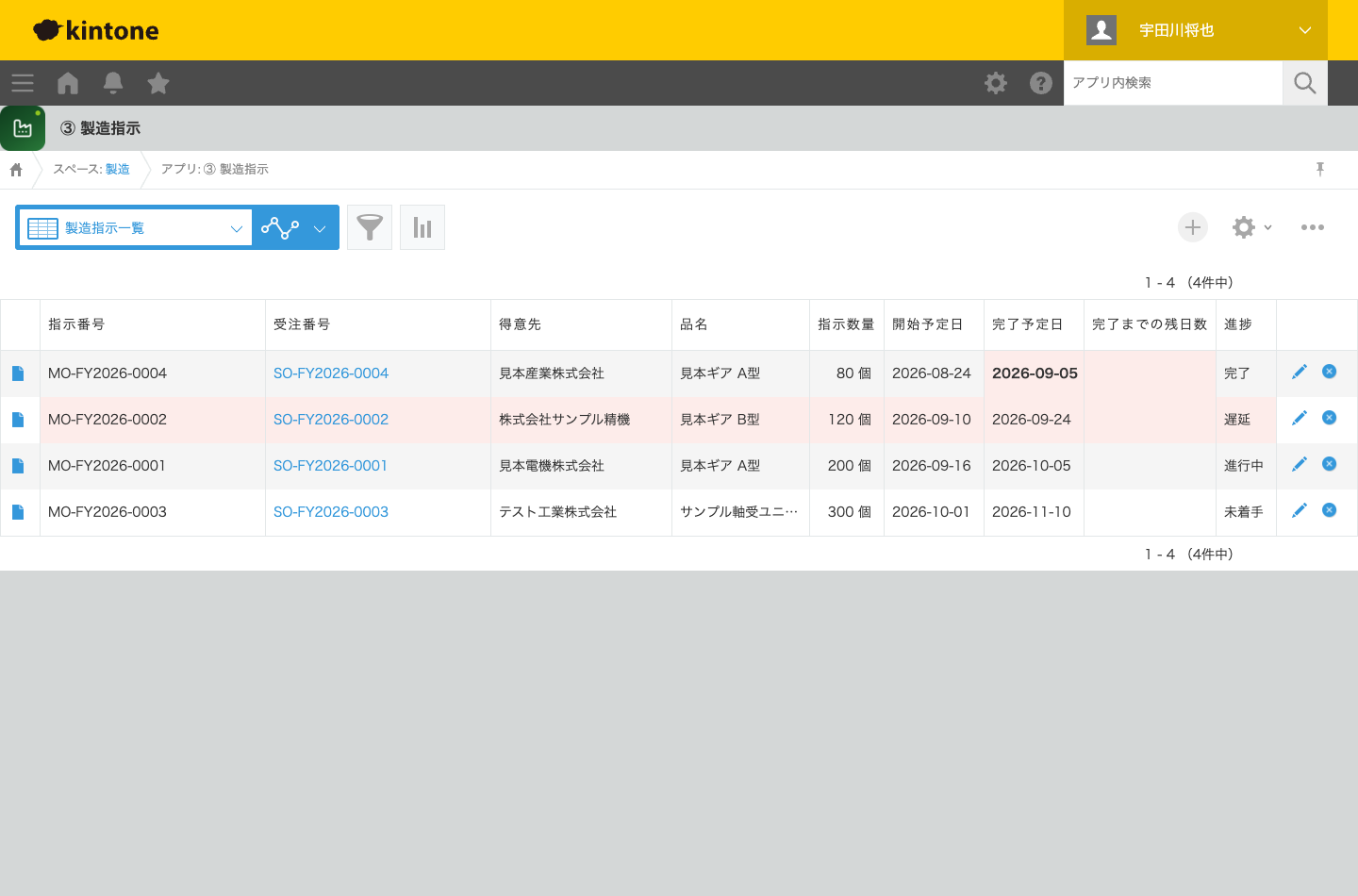Image resolution: width=1358 pixels, height=896 pixels.
Task: Expand the 製造指示一覧 view dropdown
Action: 135,227
